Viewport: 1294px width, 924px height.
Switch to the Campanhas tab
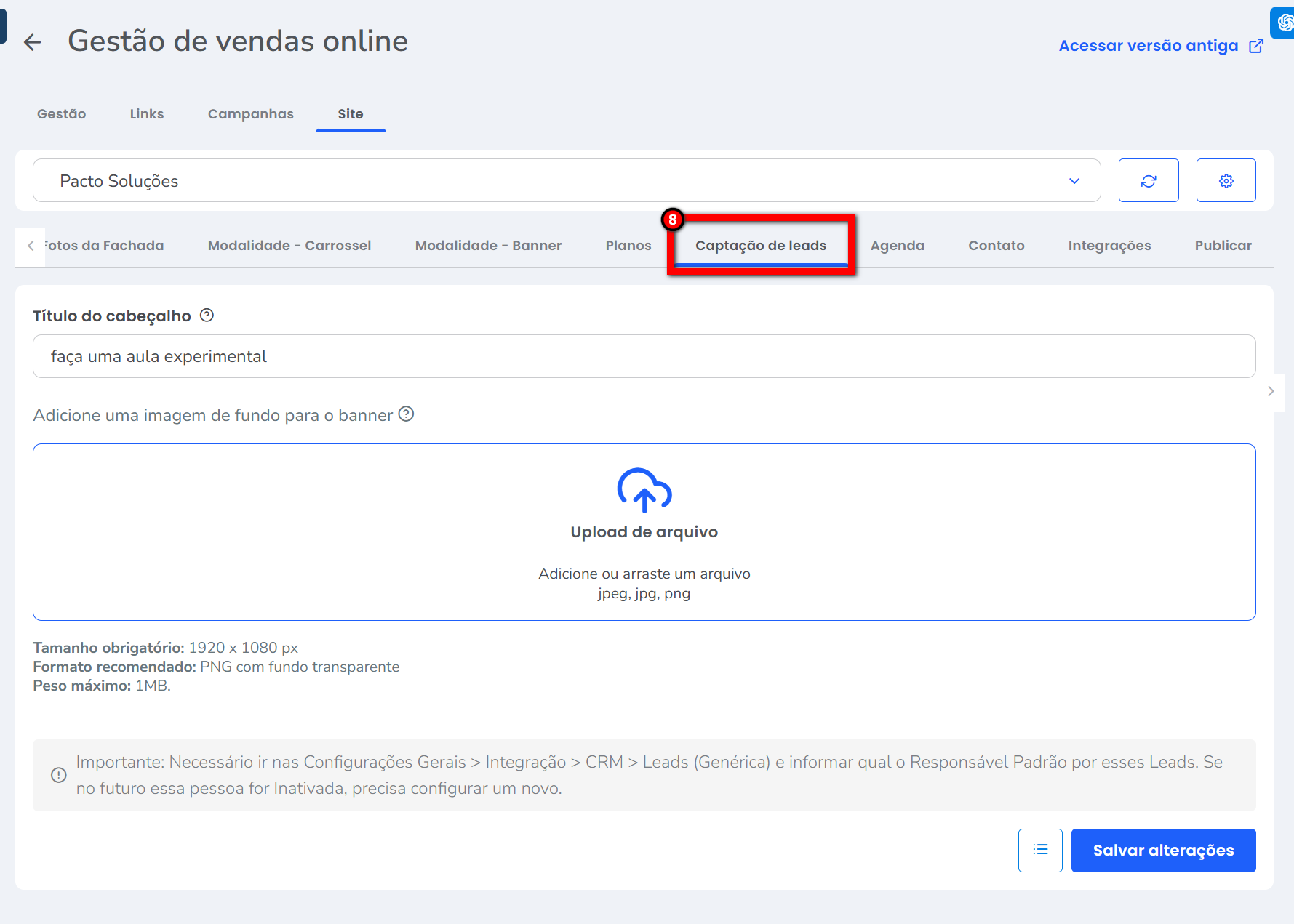pyautogui.click(x=250, y=114)
